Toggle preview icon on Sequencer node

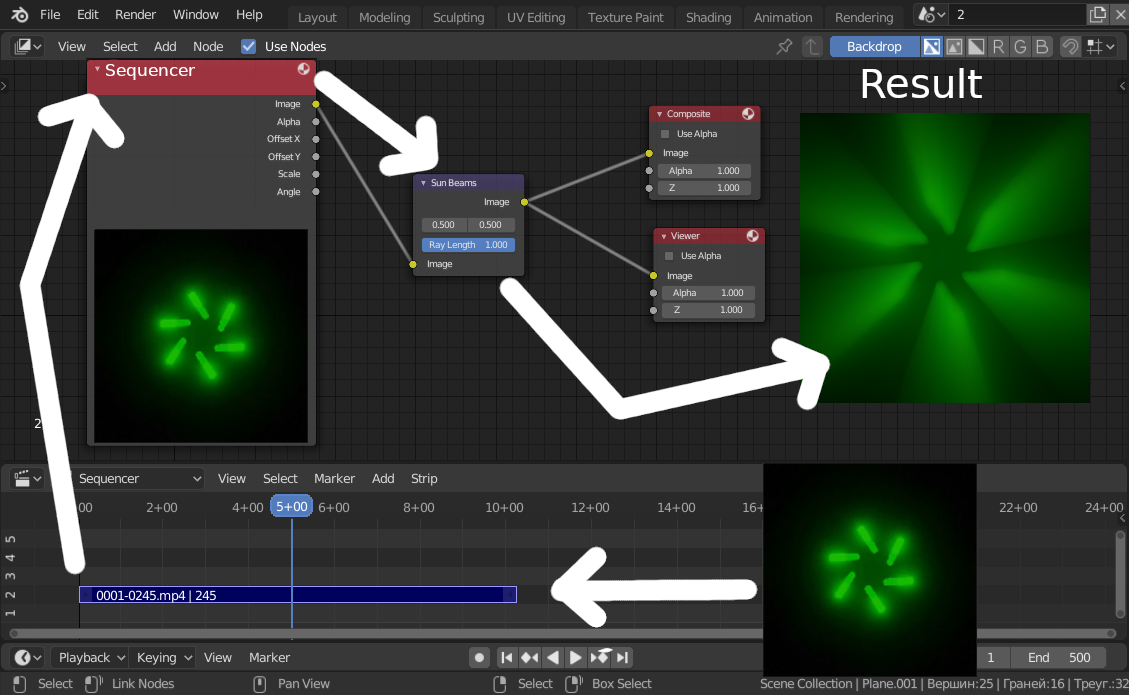click(303, 69)
